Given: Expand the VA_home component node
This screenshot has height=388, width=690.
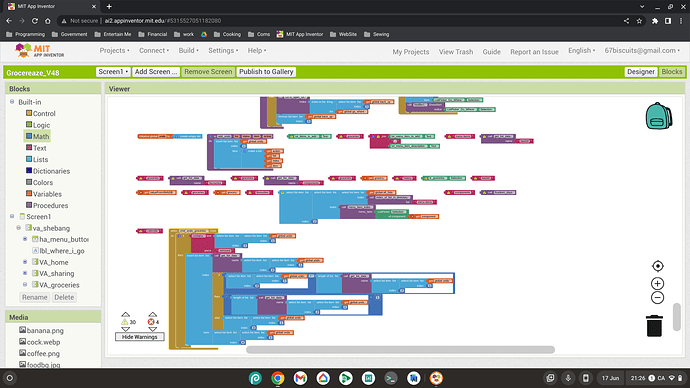Looking at the screenshot, I should (x=25, y=262).
